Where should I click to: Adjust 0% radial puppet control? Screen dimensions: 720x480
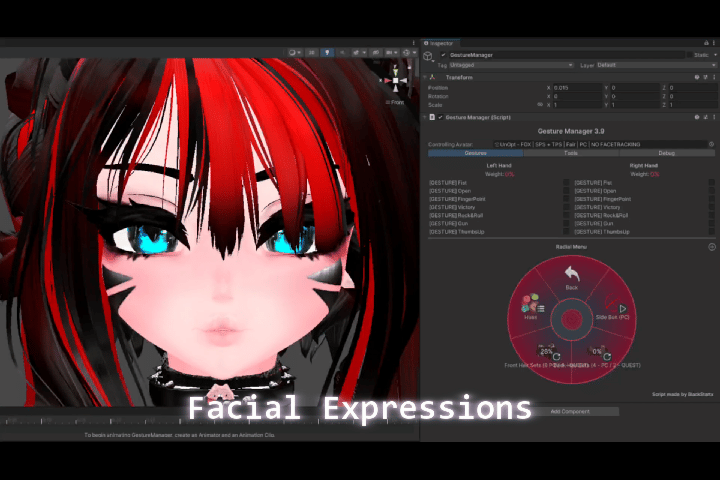(x=599, y=353)
